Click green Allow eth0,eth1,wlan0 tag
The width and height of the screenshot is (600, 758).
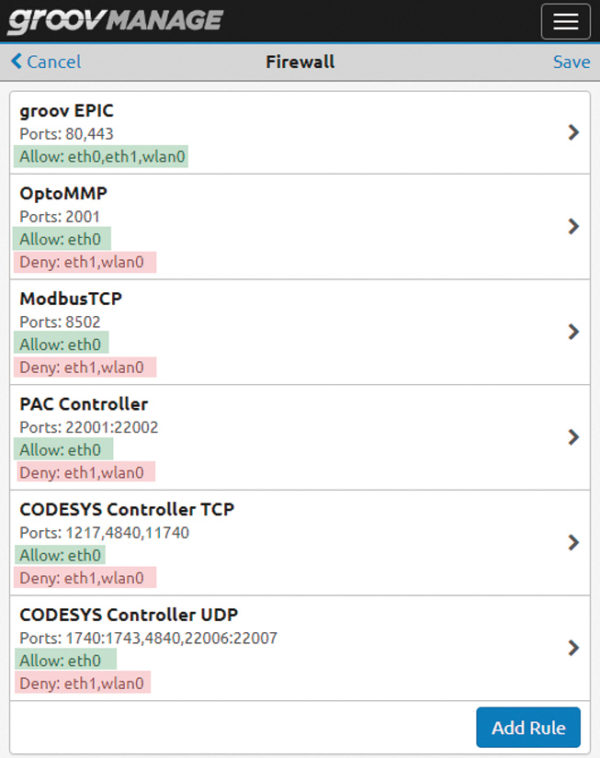(x=101, y=157)
